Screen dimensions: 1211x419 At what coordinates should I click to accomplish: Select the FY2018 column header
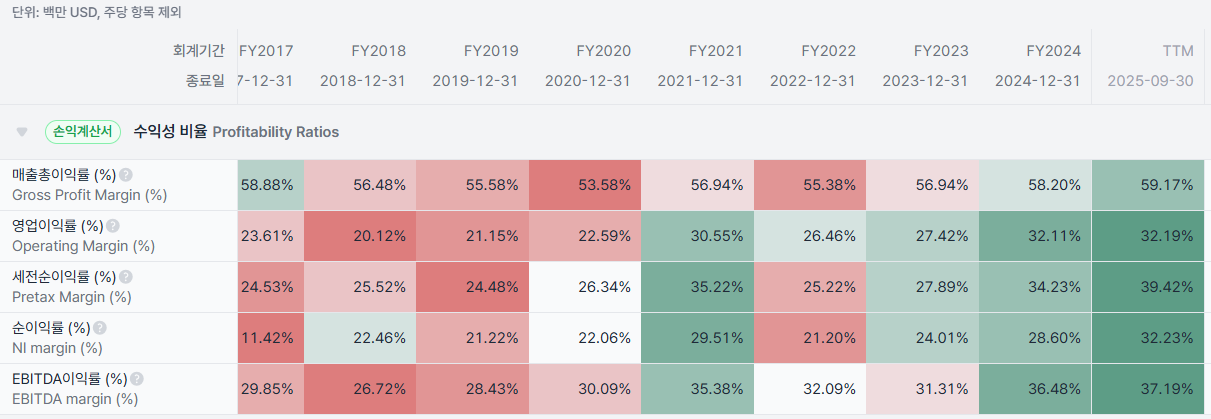point(378,49)
